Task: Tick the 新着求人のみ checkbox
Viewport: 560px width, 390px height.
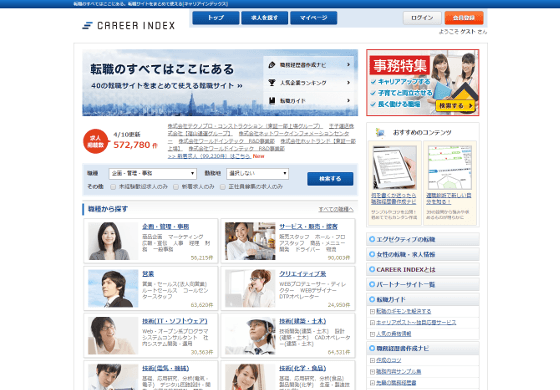Action: pyautogui.click(x=176, y=187)
